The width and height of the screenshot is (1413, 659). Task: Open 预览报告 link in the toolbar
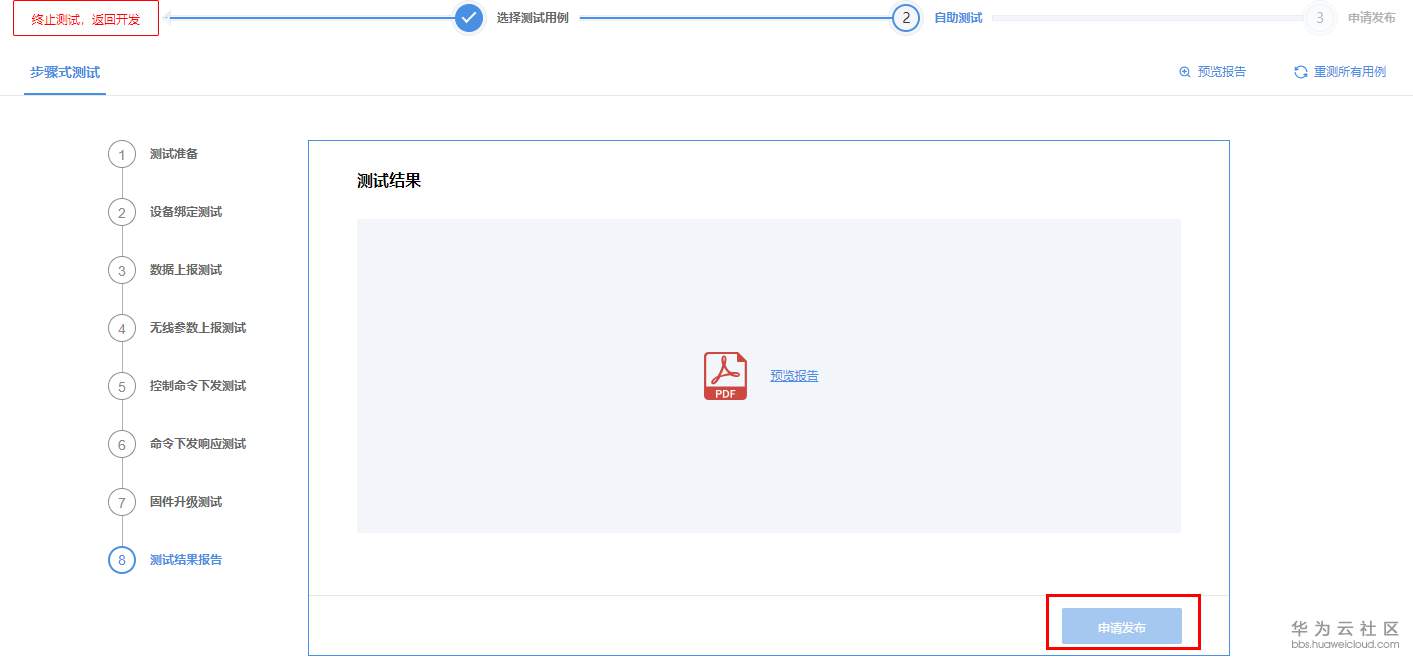[1222, 72]
